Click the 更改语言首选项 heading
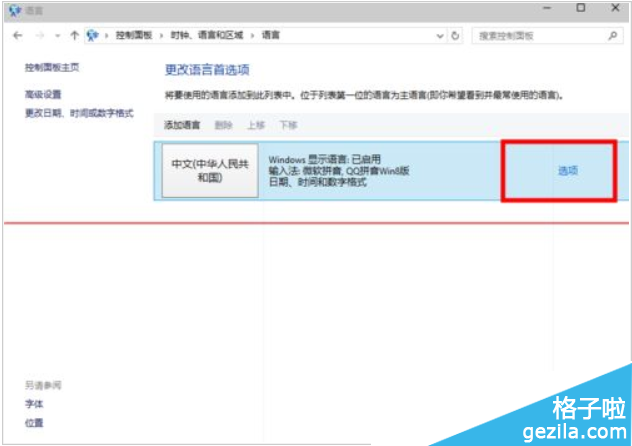The width and height of the screenshot is (632, 446). tap(207, 70)
